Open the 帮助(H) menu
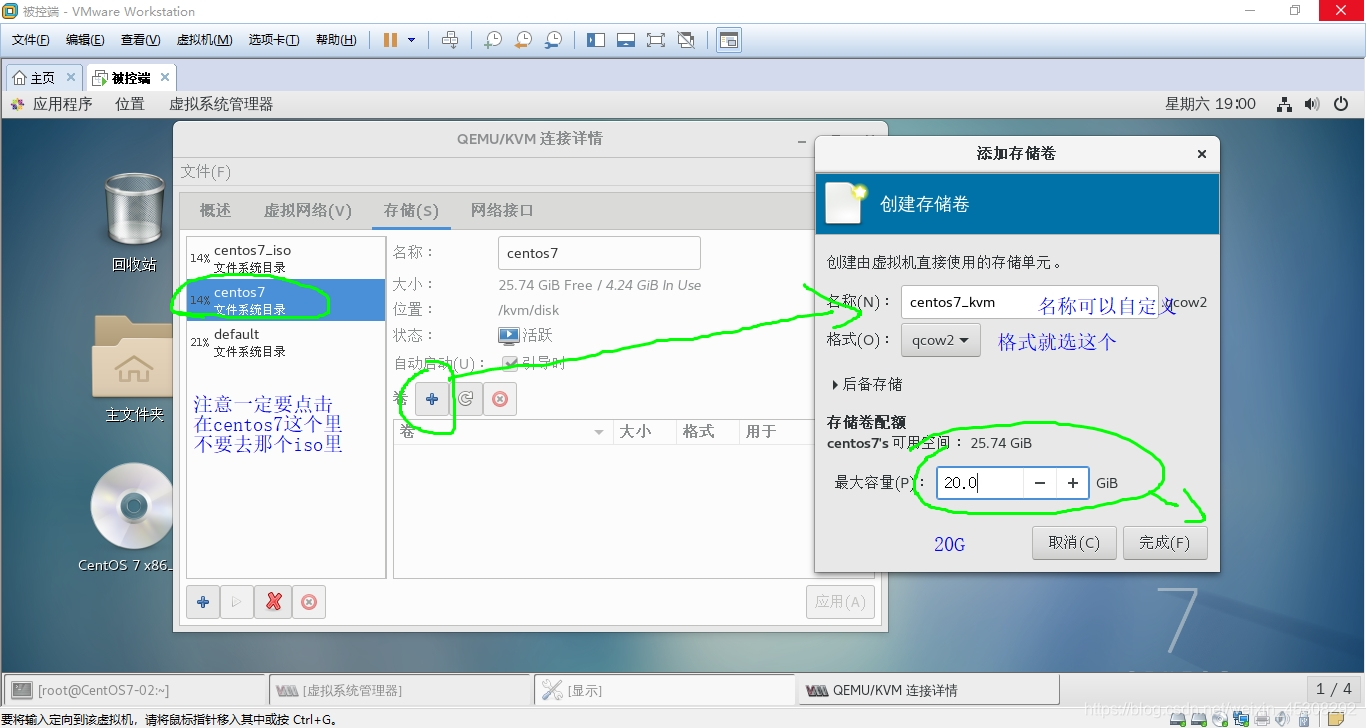Viewport: 1366px width, 728px height. [335, 40]
